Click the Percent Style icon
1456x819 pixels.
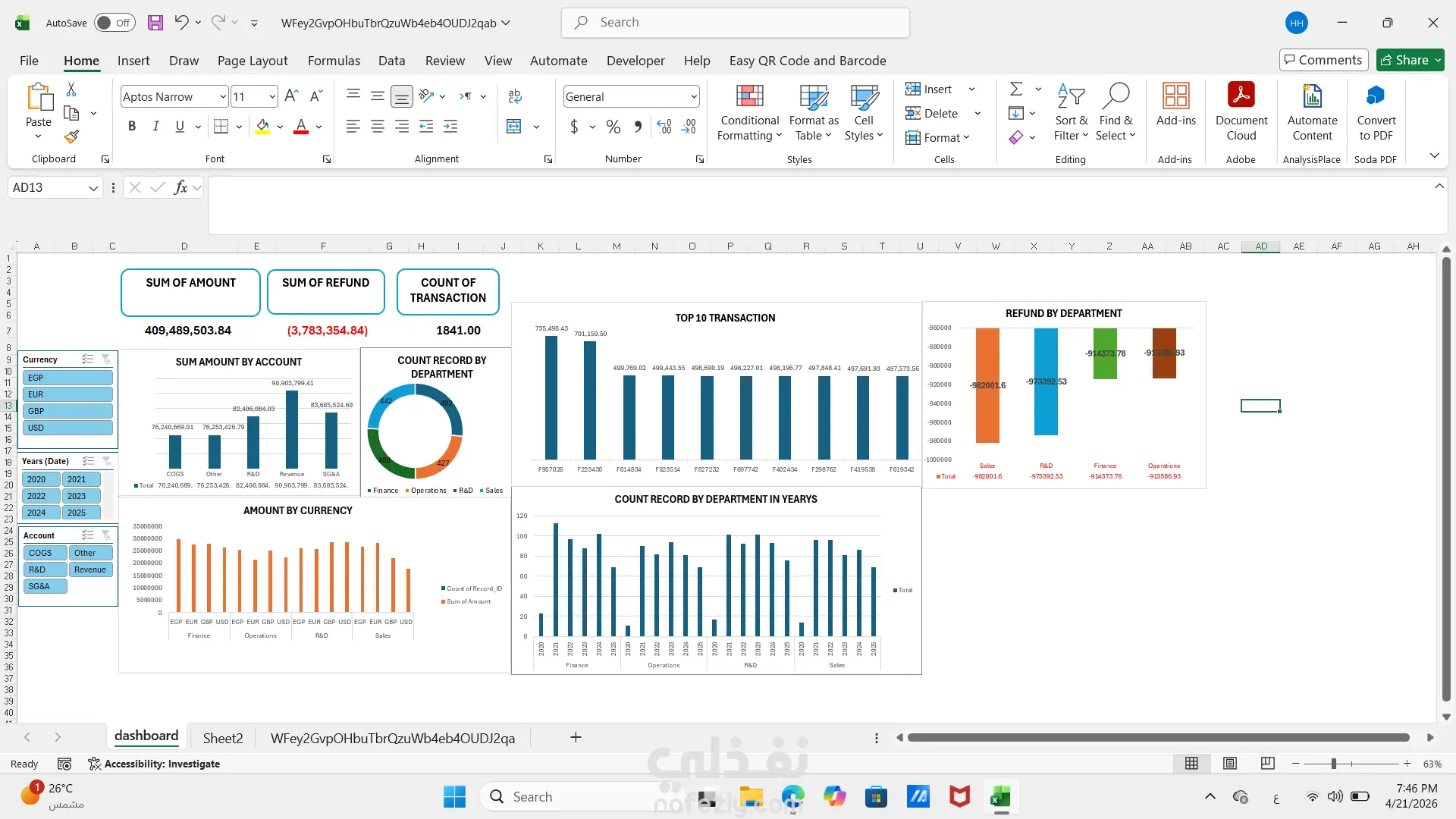point(613,127)
